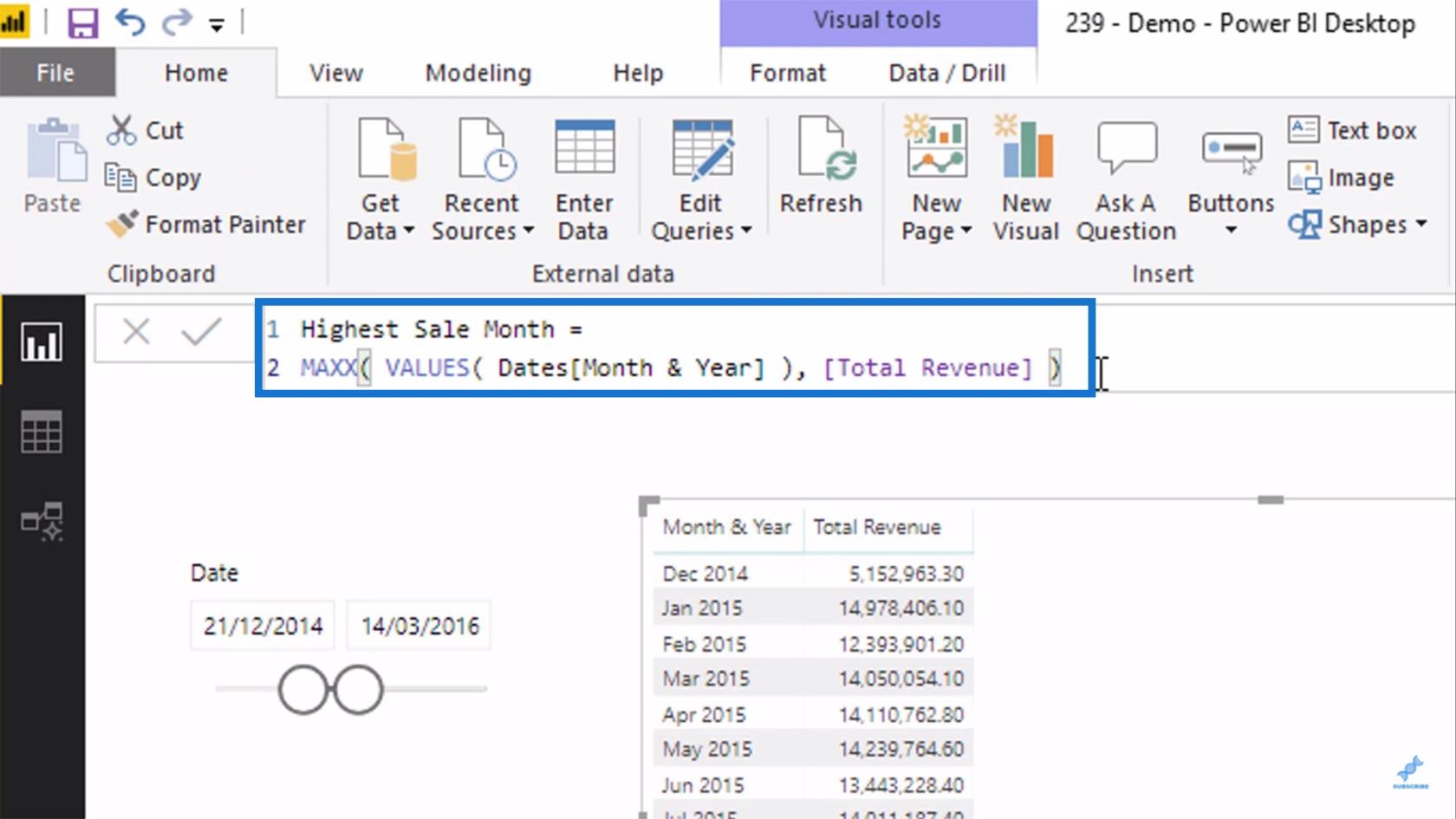This screenshot has height=819, width=1456.
Task: Select the Jan 2015 row cell
Action: pos(702,608)
